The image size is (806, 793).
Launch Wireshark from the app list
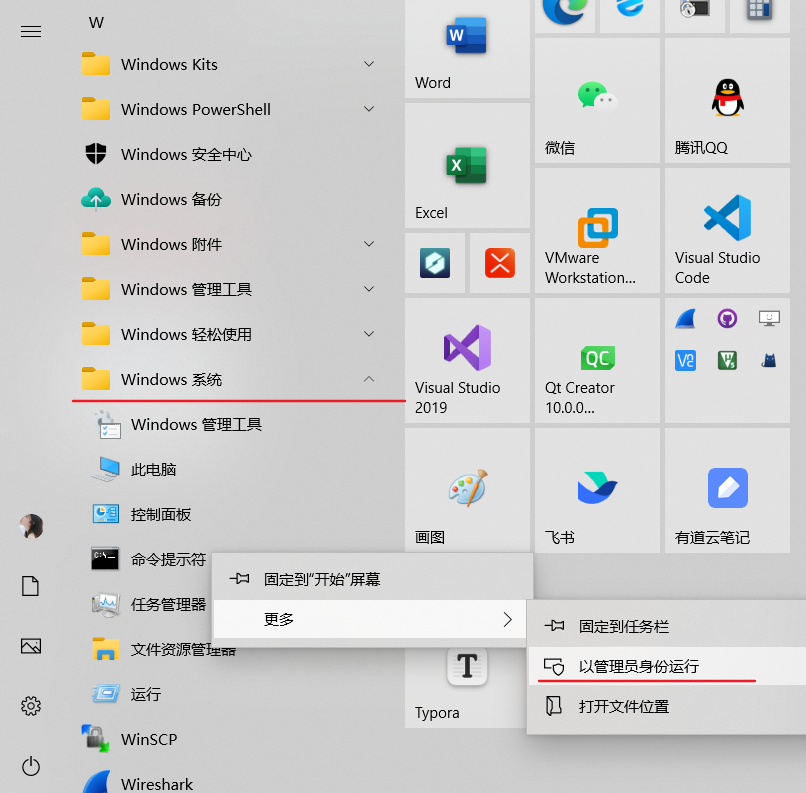point(229,781)
